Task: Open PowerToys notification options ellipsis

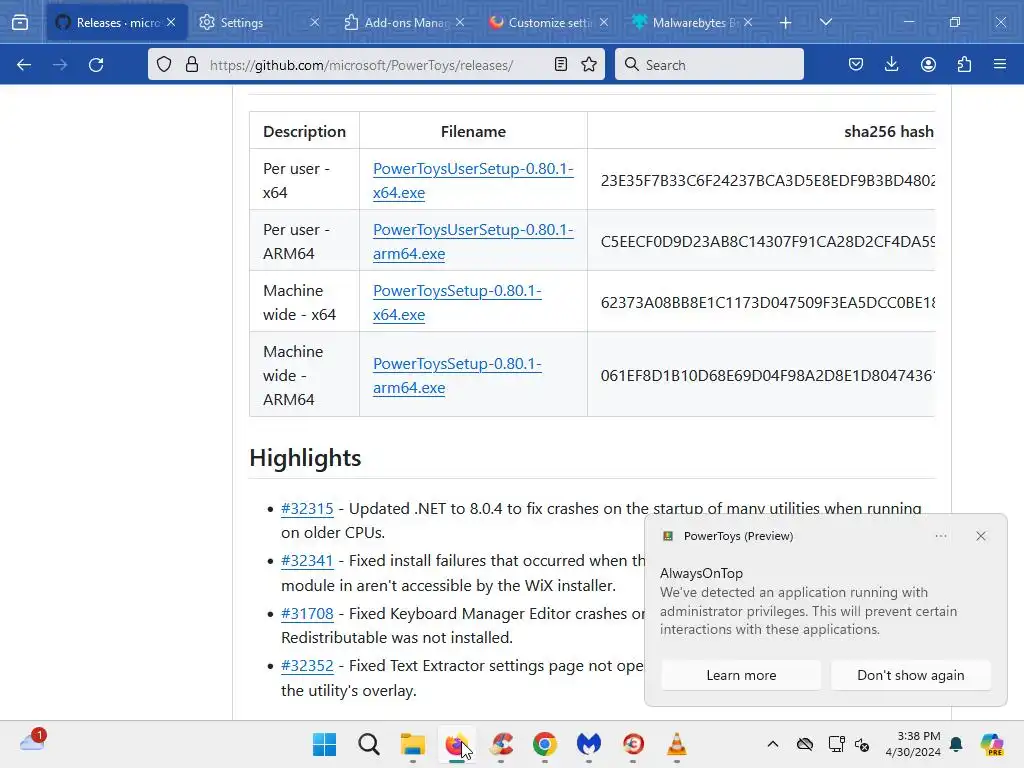Action: tap(941, 536)
